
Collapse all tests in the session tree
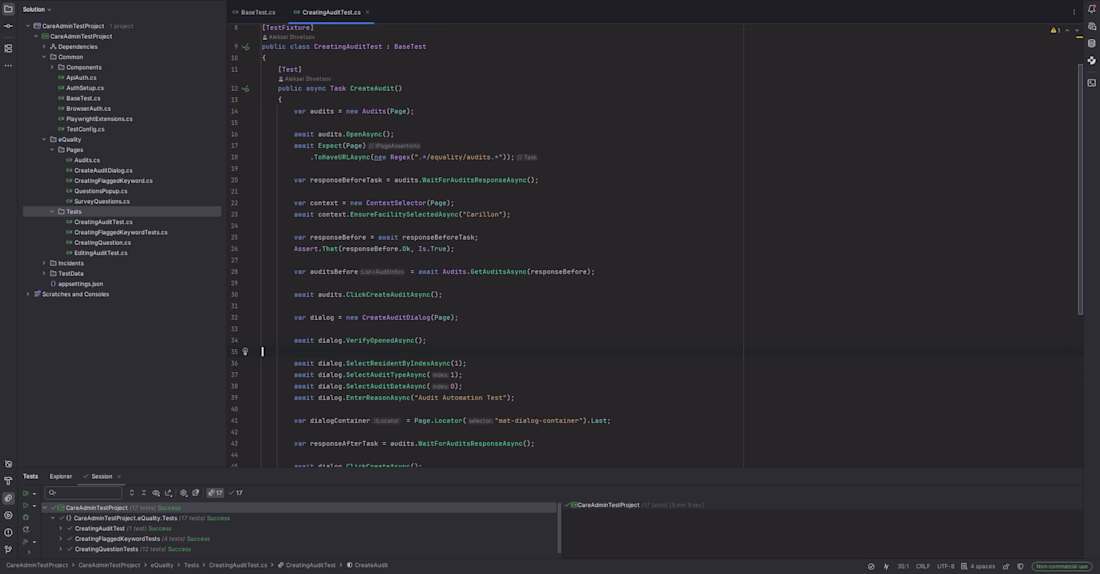[144, 493]
